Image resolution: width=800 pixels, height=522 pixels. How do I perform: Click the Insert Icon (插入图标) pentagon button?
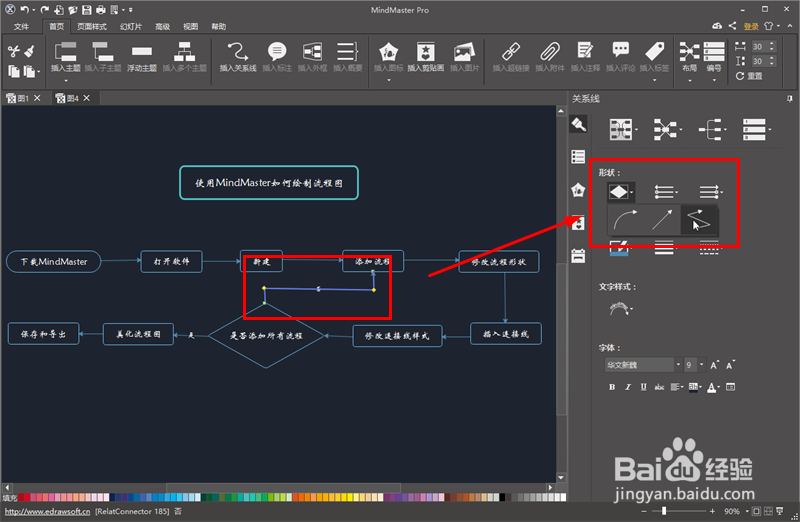(388, 52)
